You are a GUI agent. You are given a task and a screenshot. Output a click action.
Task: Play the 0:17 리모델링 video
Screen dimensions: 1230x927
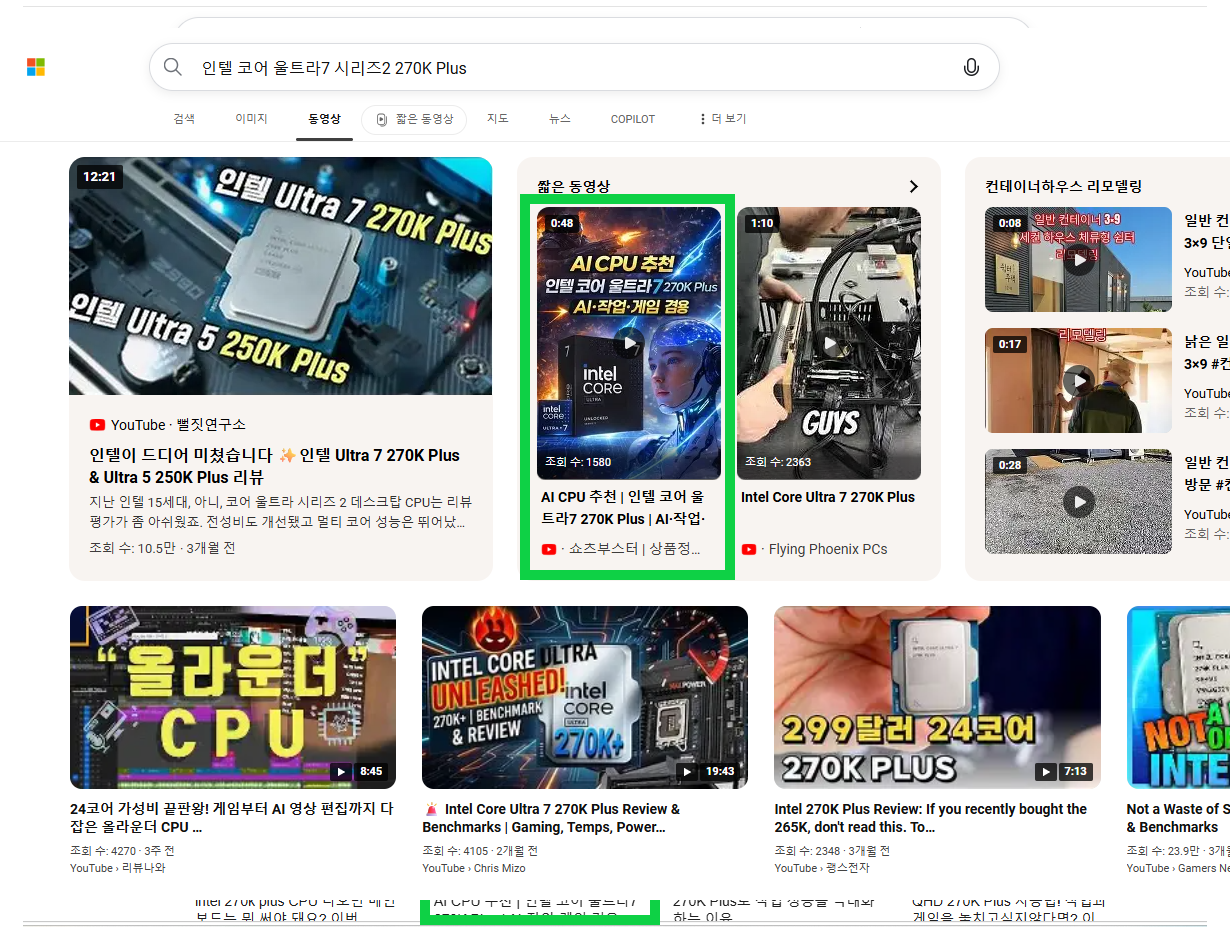1078,380
